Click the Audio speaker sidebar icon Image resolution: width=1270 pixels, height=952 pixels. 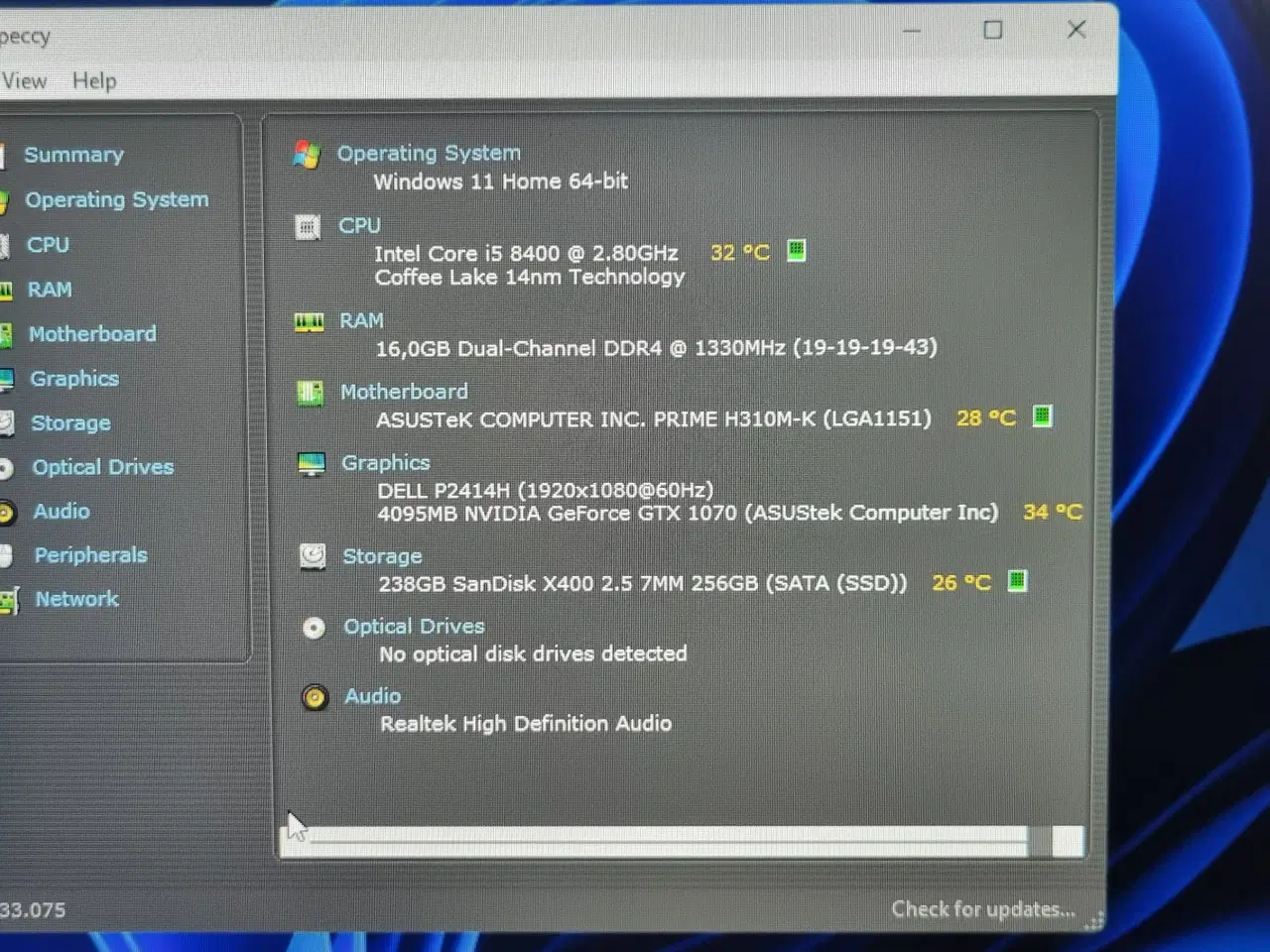point(6,513)
